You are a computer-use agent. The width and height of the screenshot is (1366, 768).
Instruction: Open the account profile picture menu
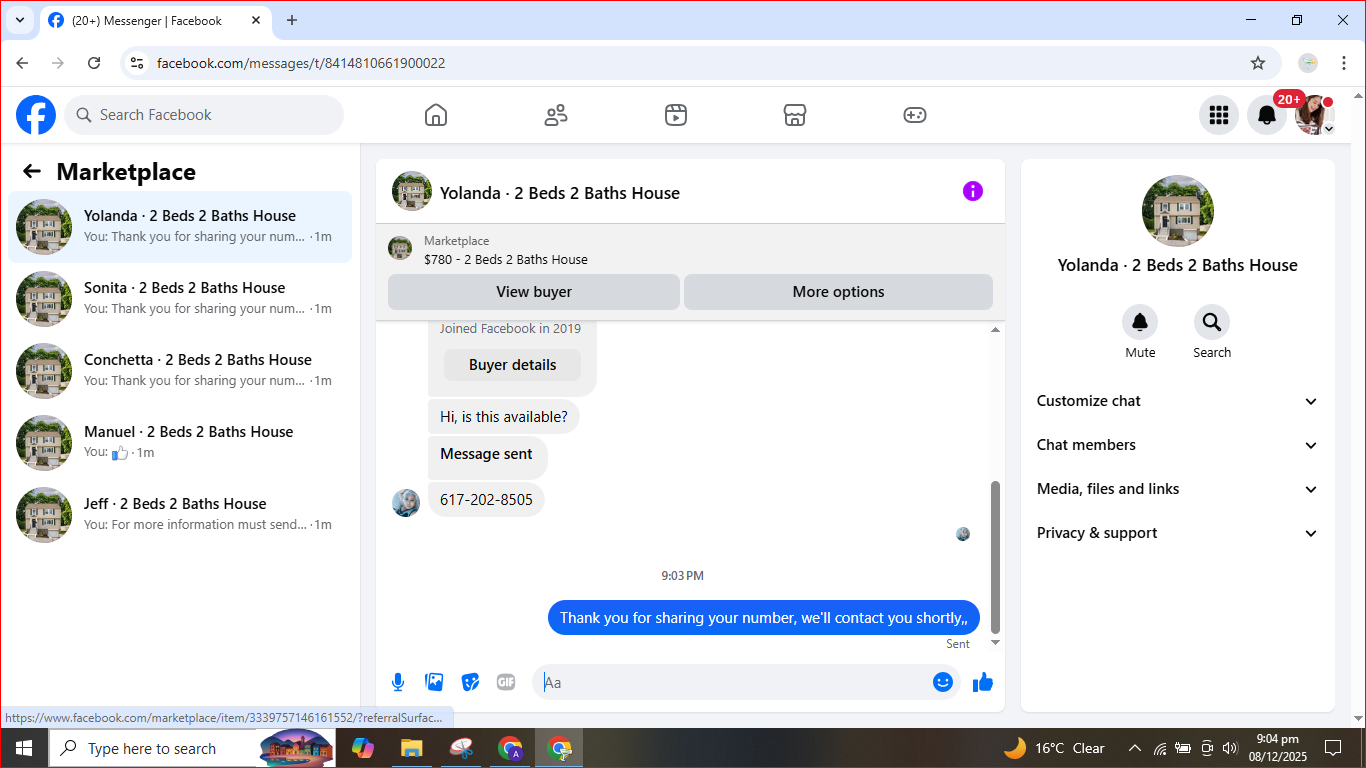(x=1314, y=115)
